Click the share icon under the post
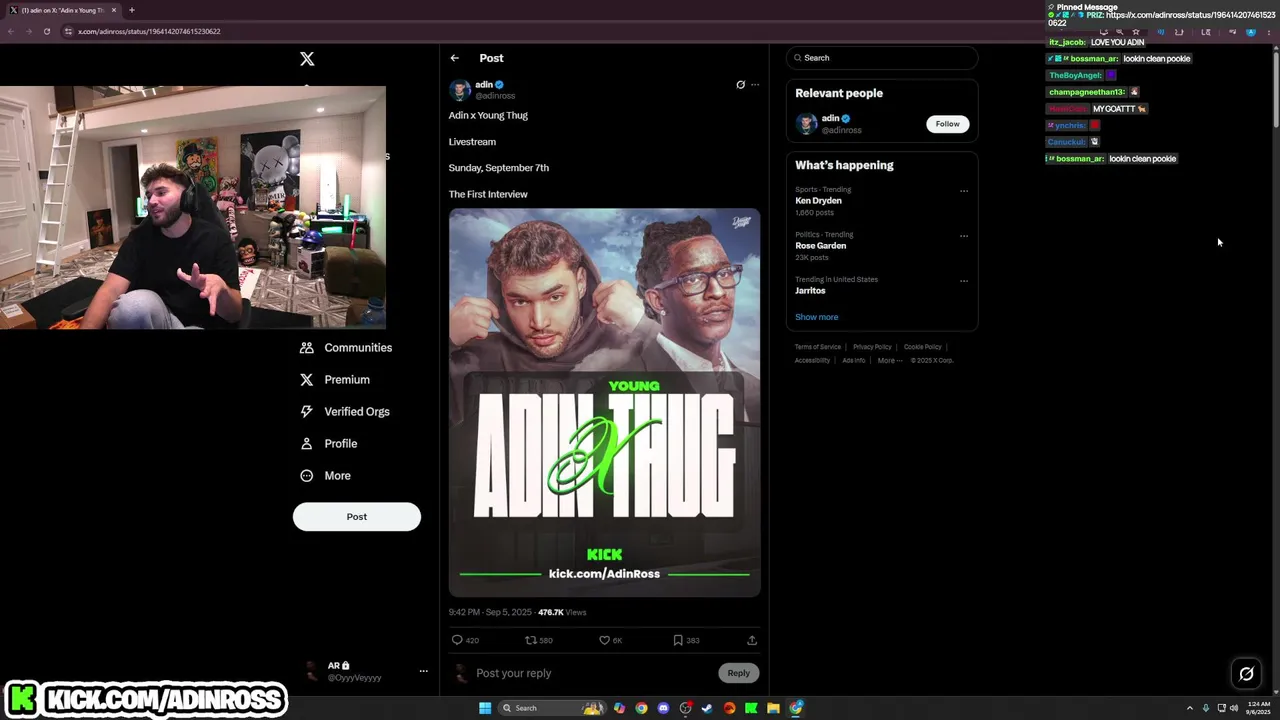The width and height of the screenshot is (1280, 720). click(752, 640)
